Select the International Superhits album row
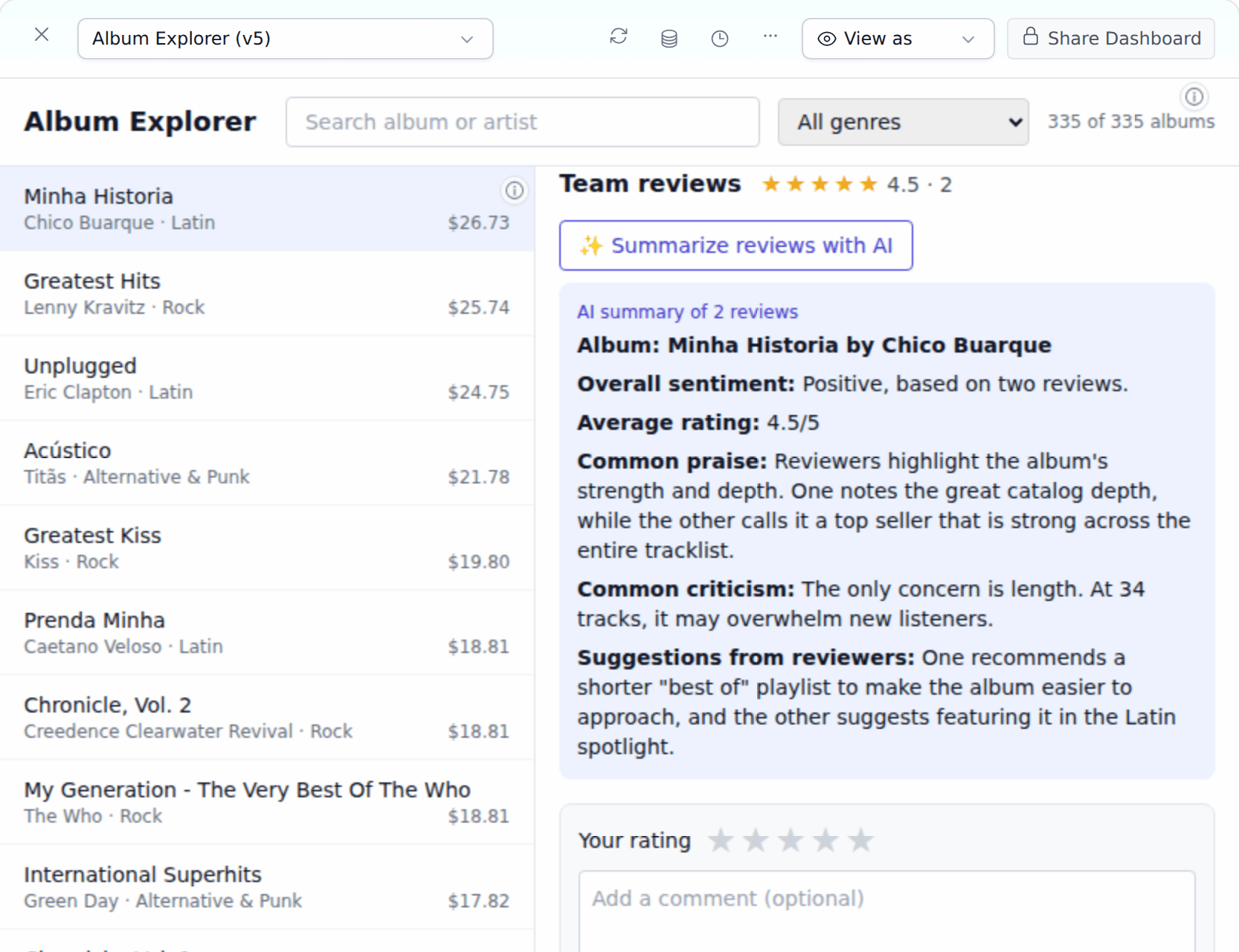This screenshot has width=1239, height=952. (267, 887)
